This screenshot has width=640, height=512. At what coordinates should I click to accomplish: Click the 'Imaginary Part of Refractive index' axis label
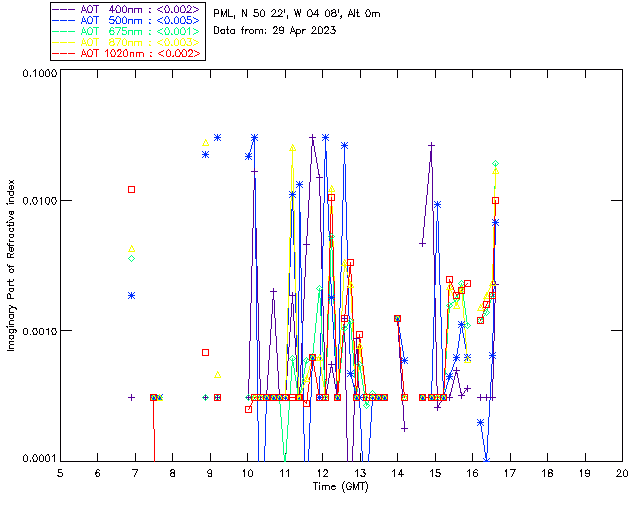coord(11,265)
